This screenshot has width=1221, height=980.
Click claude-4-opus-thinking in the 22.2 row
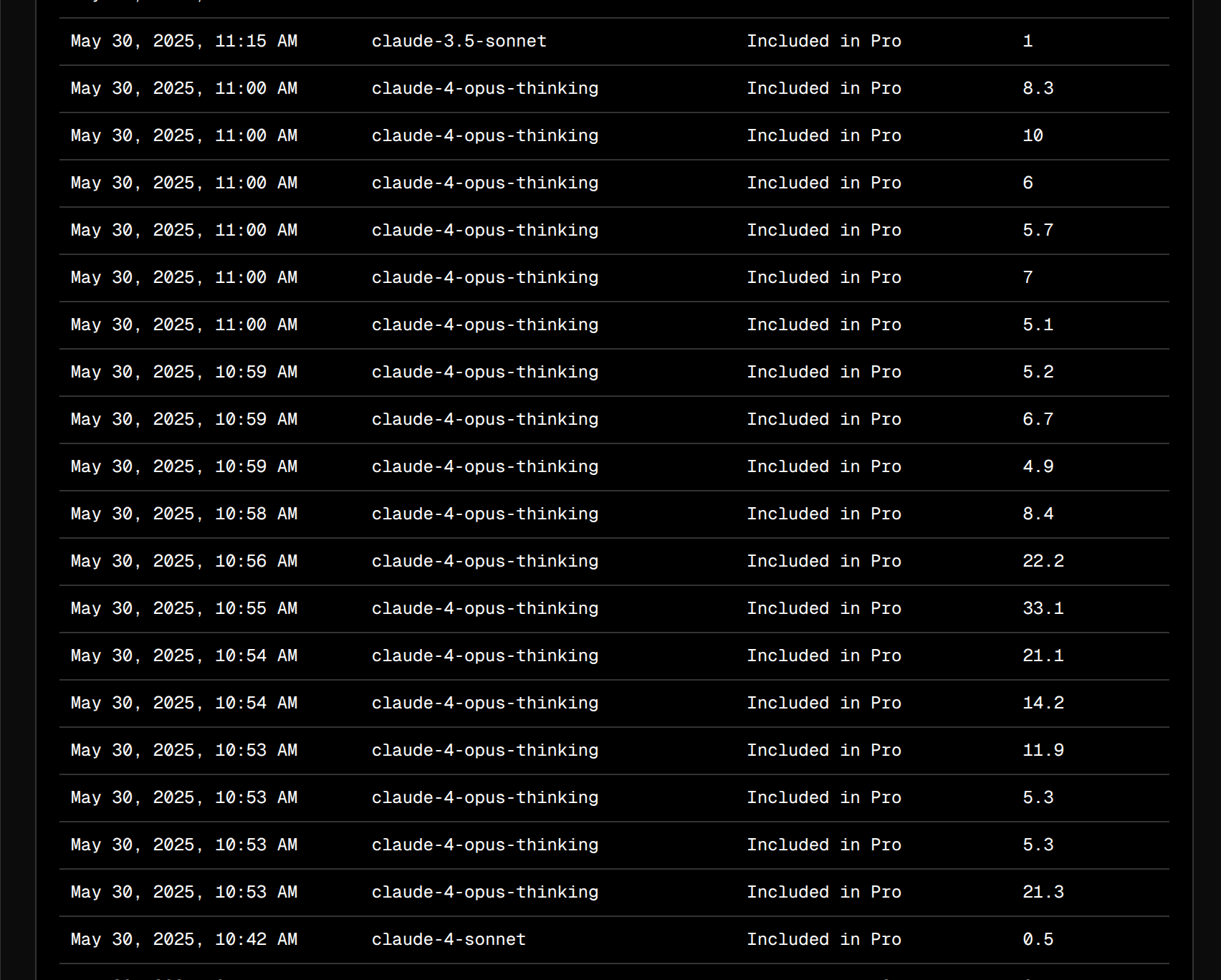tap(484, 562)
